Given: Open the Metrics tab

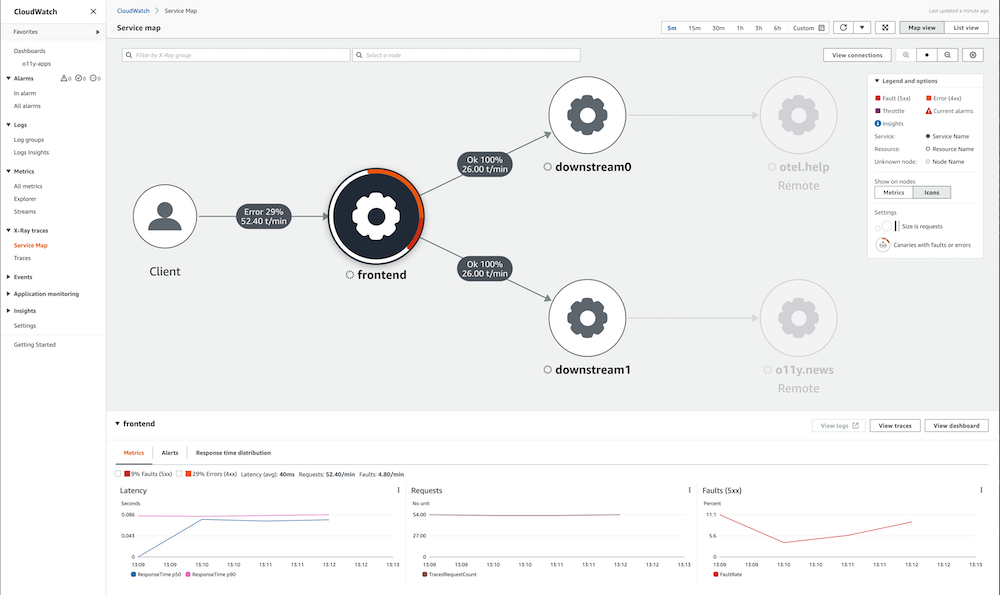Looking at the screenshot, I should tap(134, 453).
